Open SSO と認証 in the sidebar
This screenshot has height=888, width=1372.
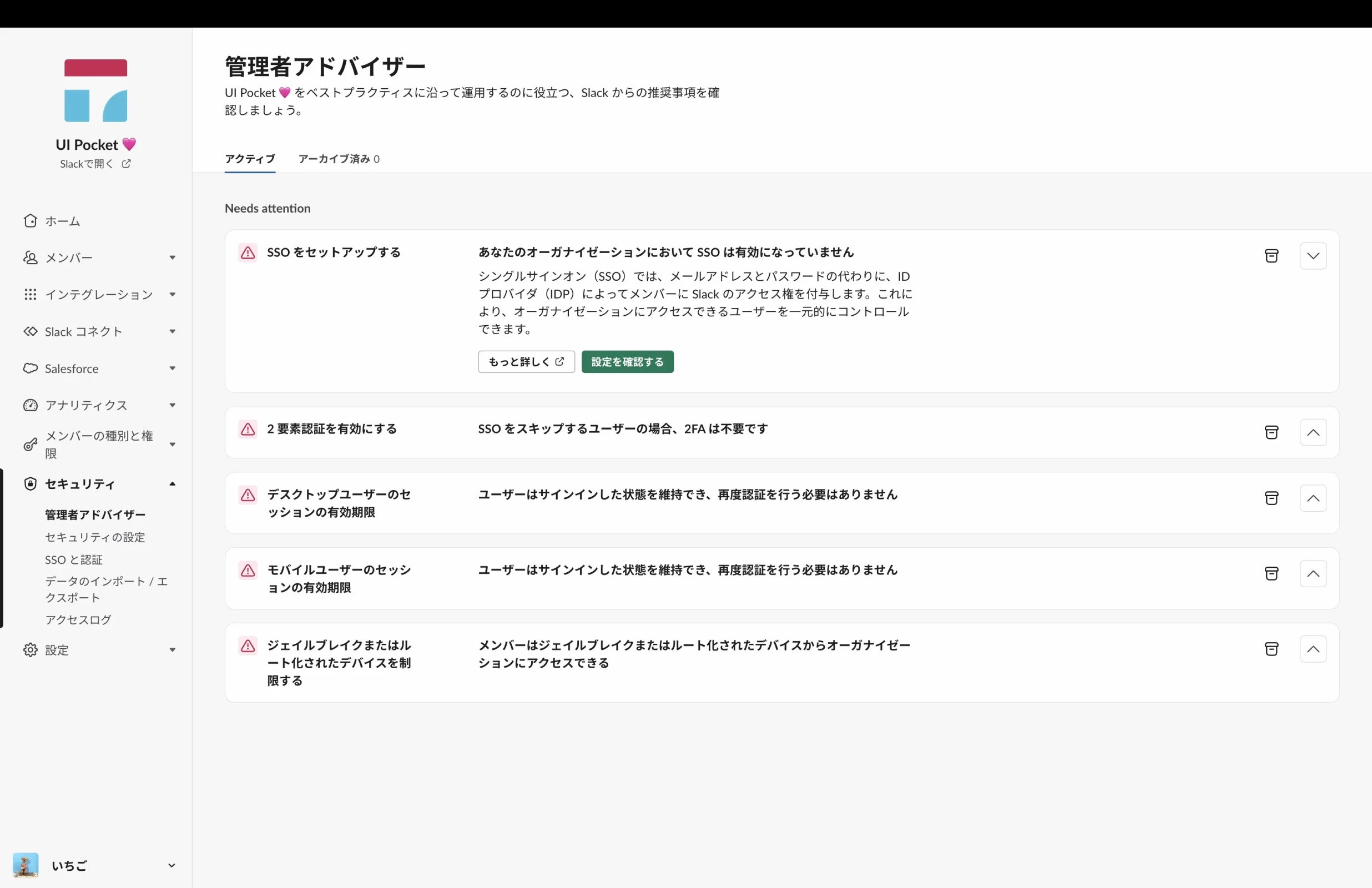pyautogui.click(x=74, y=559)
